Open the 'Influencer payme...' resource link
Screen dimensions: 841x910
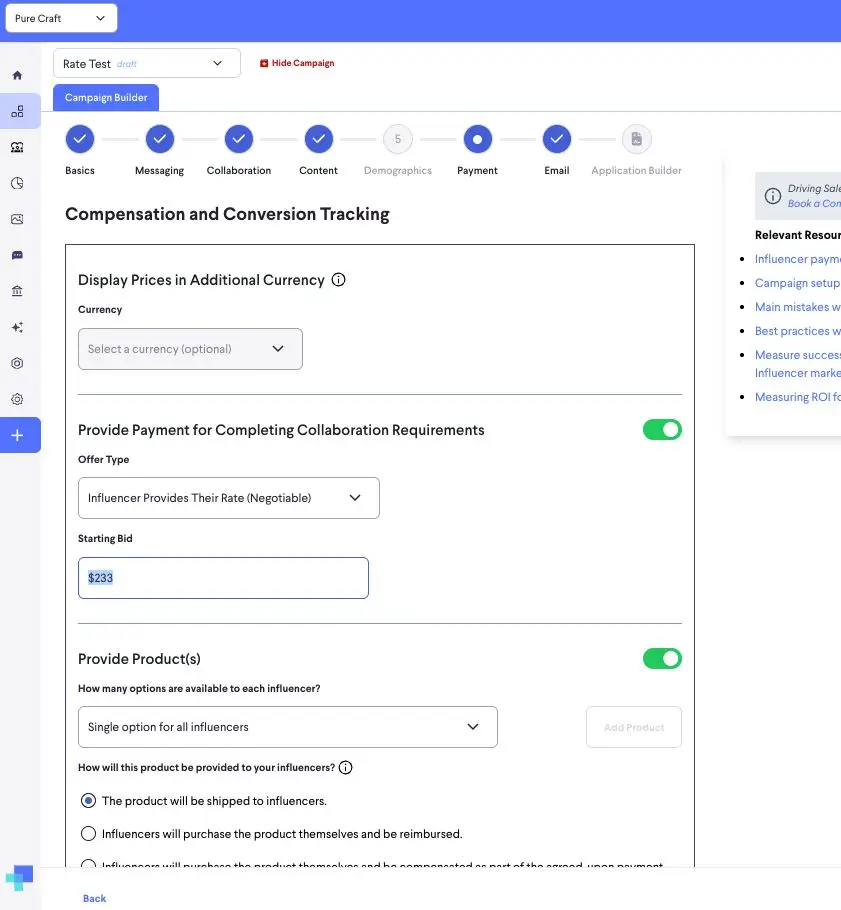[x=797, y=259]
